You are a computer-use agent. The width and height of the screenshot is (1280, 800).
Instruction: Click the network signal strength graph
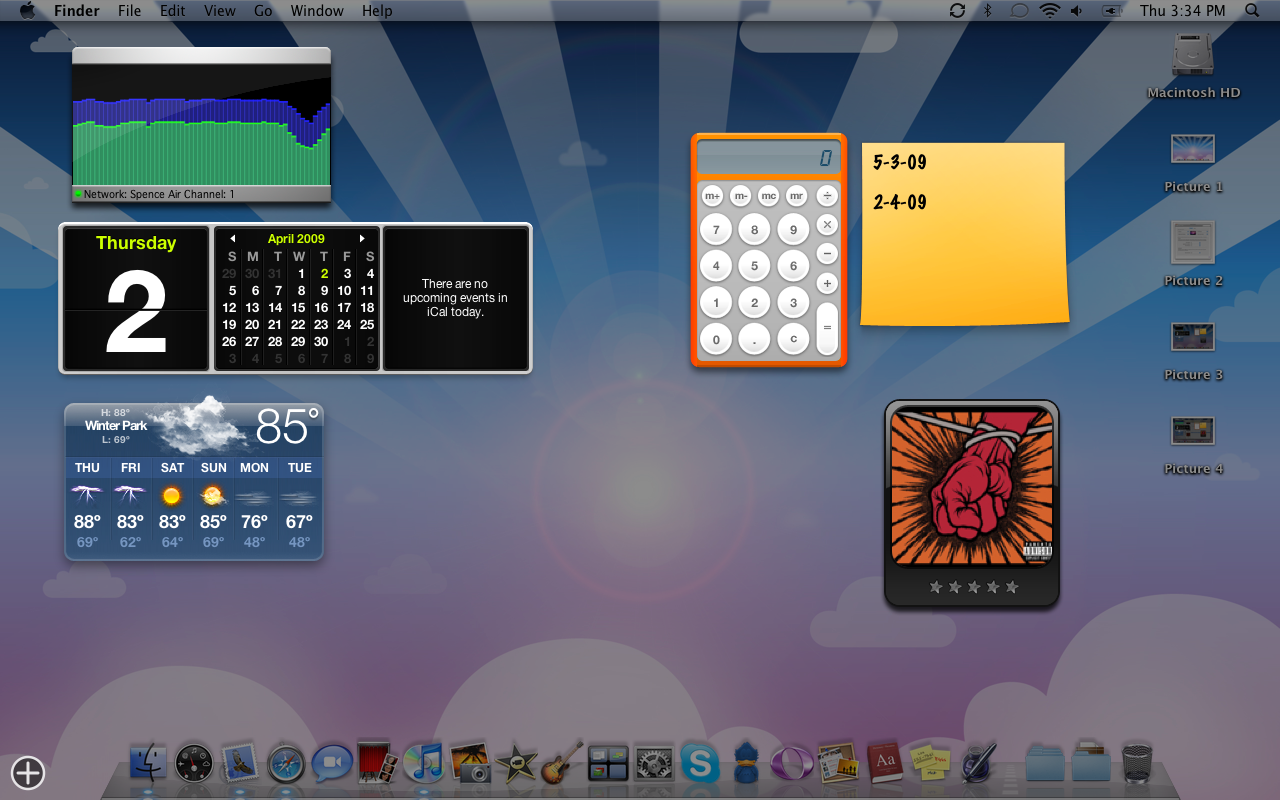(201, 126)
